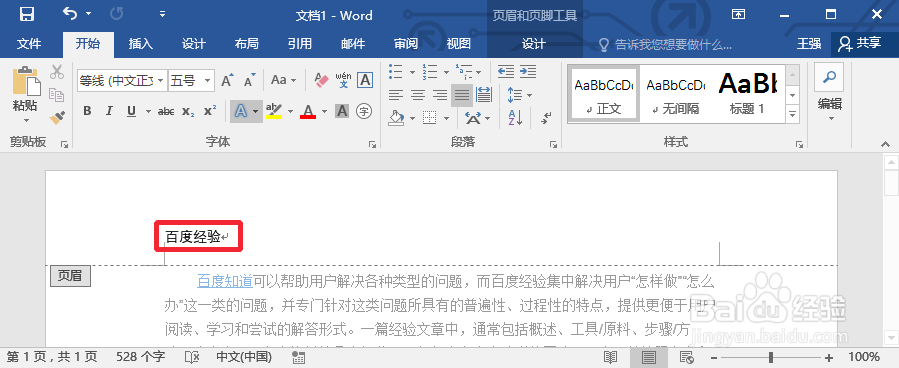899x368 pixels.
Task: Toggle italic formatting
Action: tap(109, 111)
